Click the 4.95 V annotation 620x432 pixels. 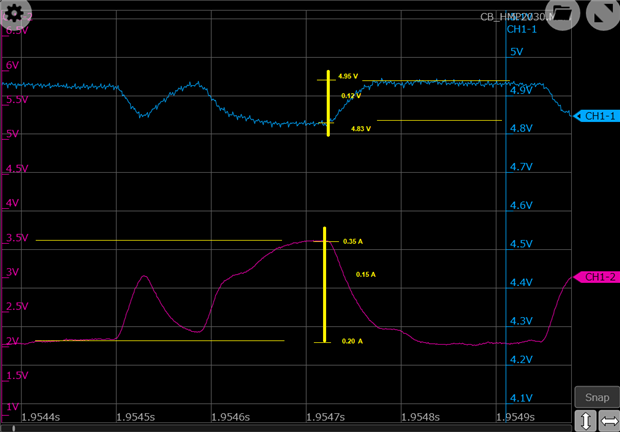[x=348, y=76]
